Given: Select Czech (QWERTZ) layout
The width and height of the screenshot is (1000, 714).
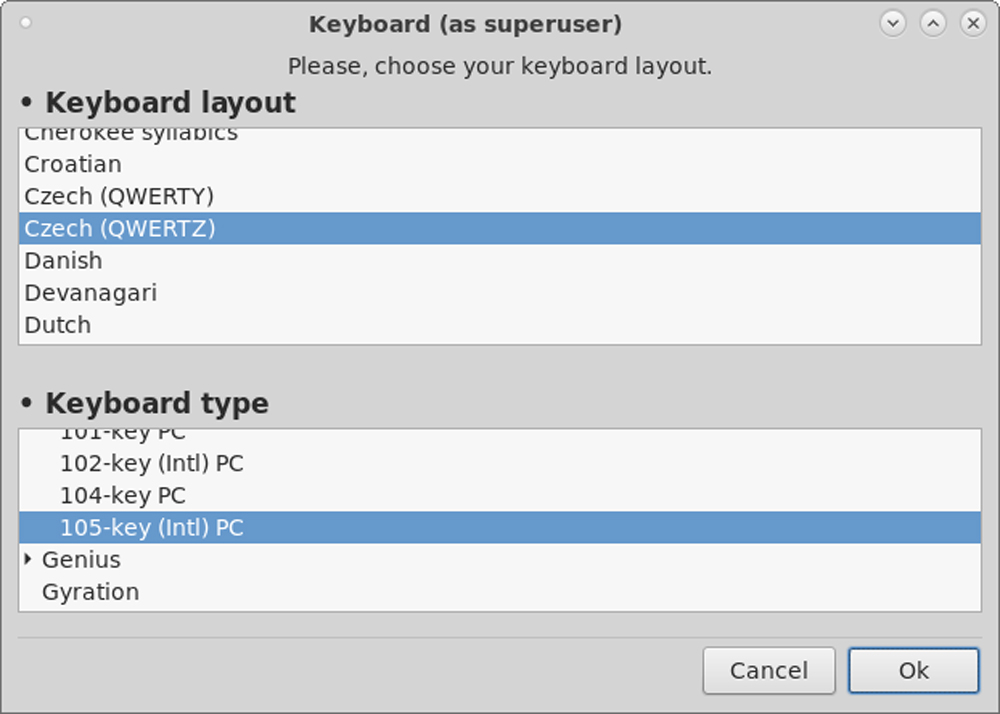Looking at the screenshot, I should click(120, 228).
